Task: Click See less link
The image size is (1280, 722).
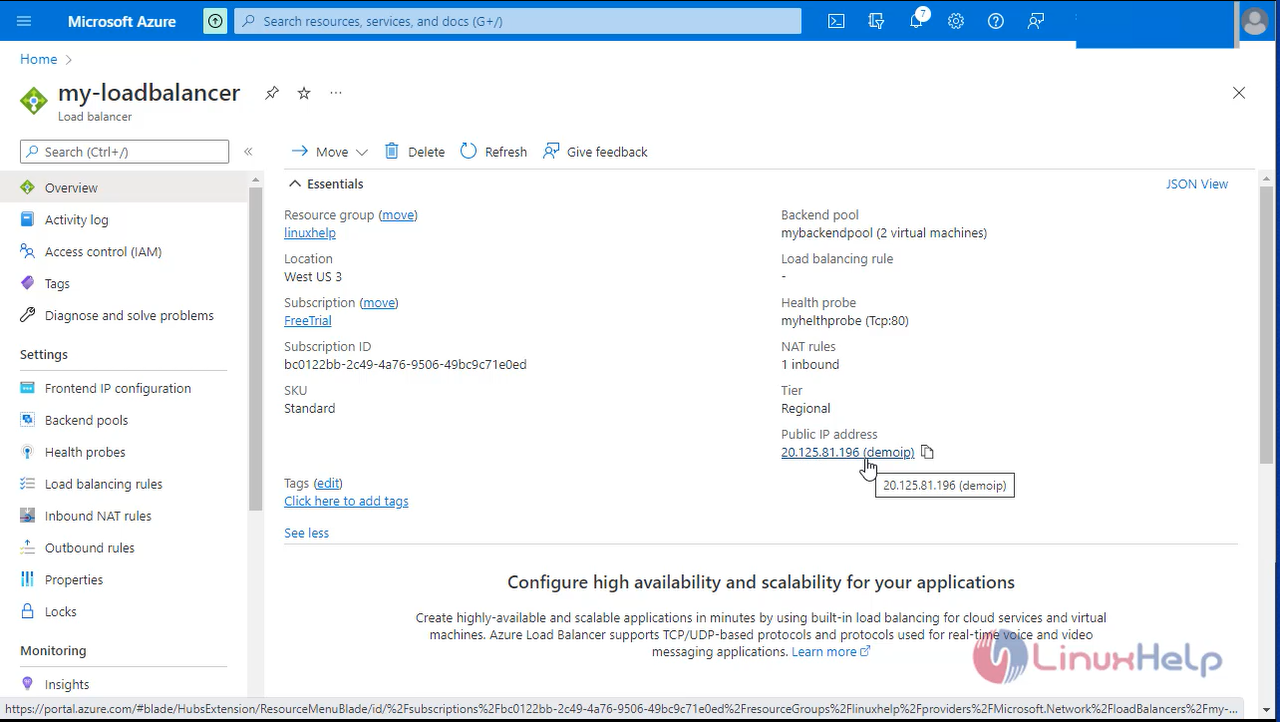Action: [x=306, y=533]
